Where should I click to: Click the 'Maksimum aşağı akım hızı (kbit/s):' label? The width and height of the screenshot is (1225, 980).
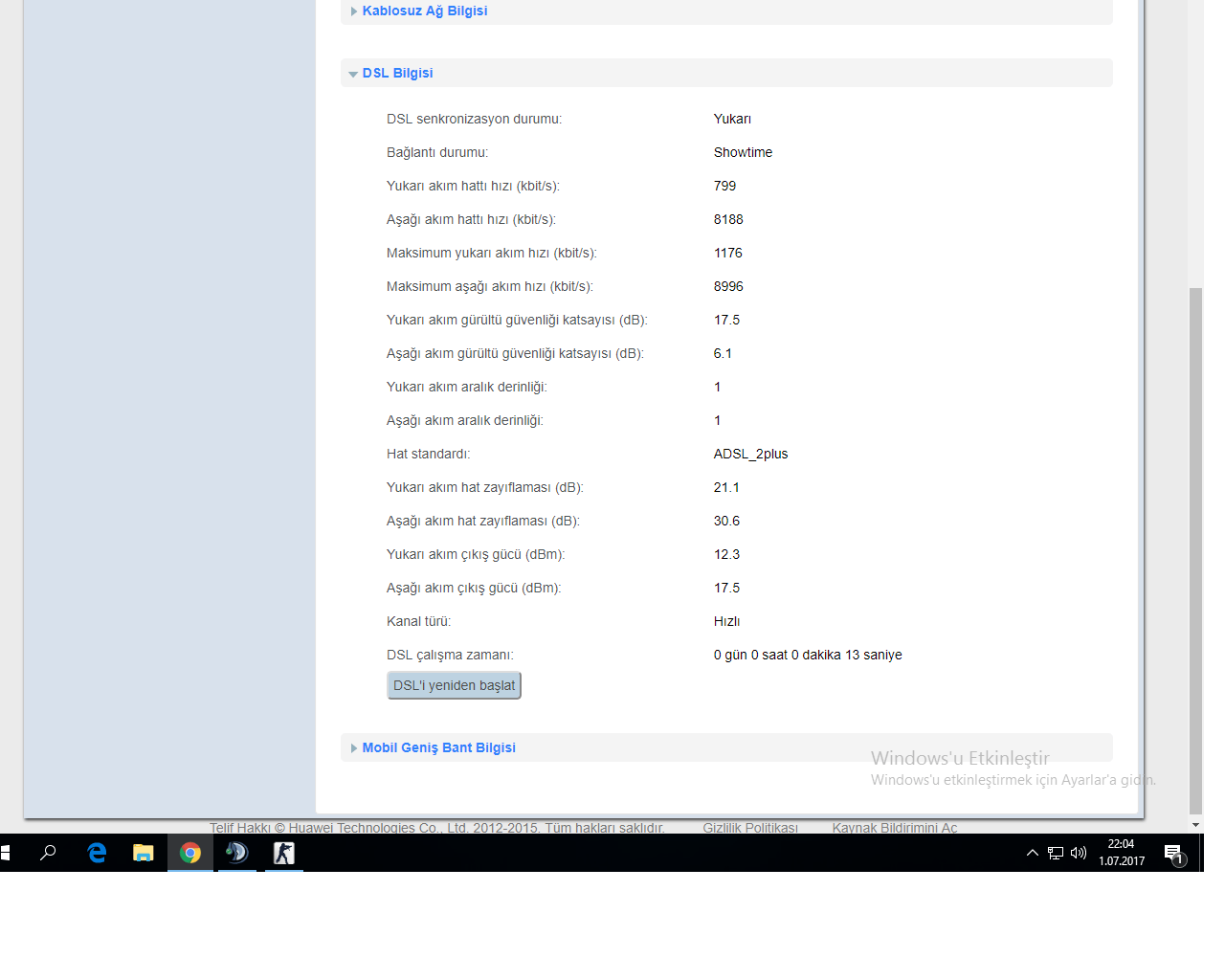pos(490,286)
